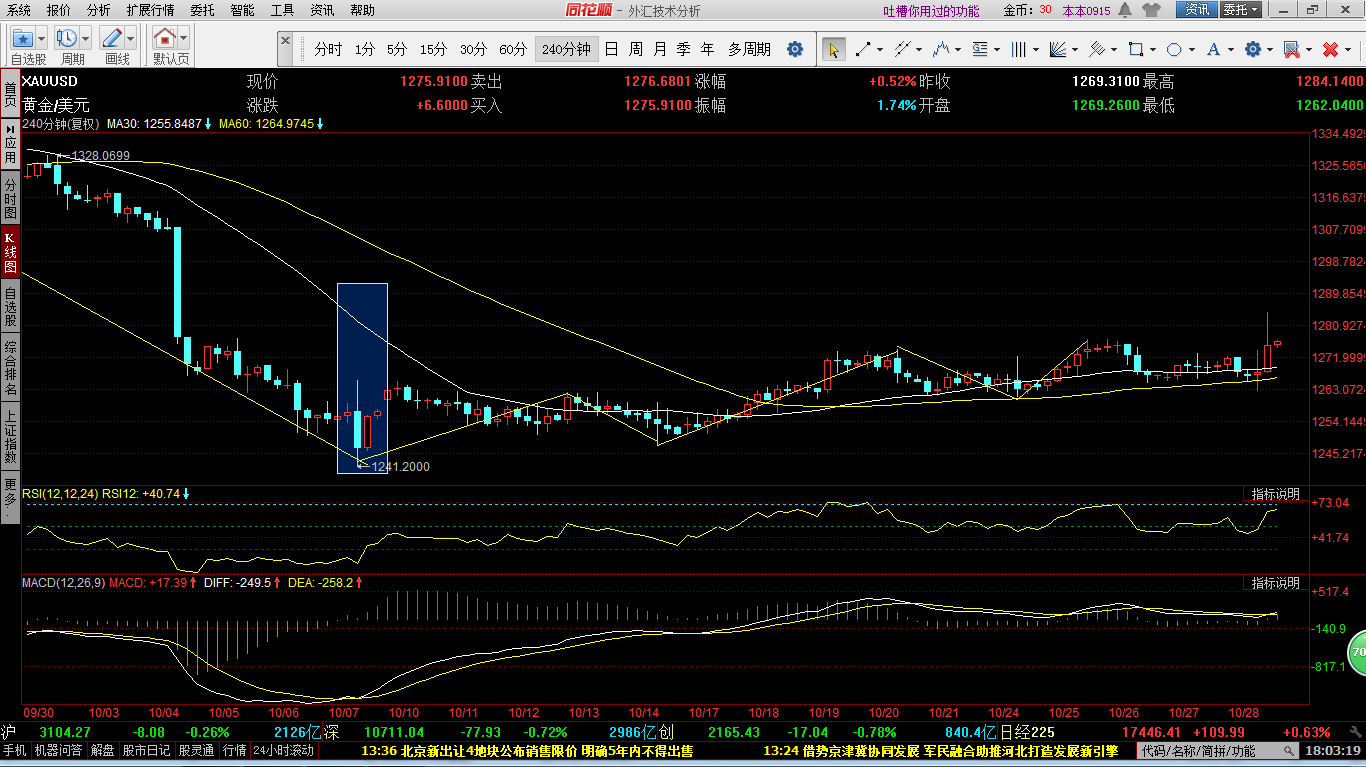The width and height of the screenshot is (1366, 767).
Task: Open the 智能 menu
Action: pos(242,10)
